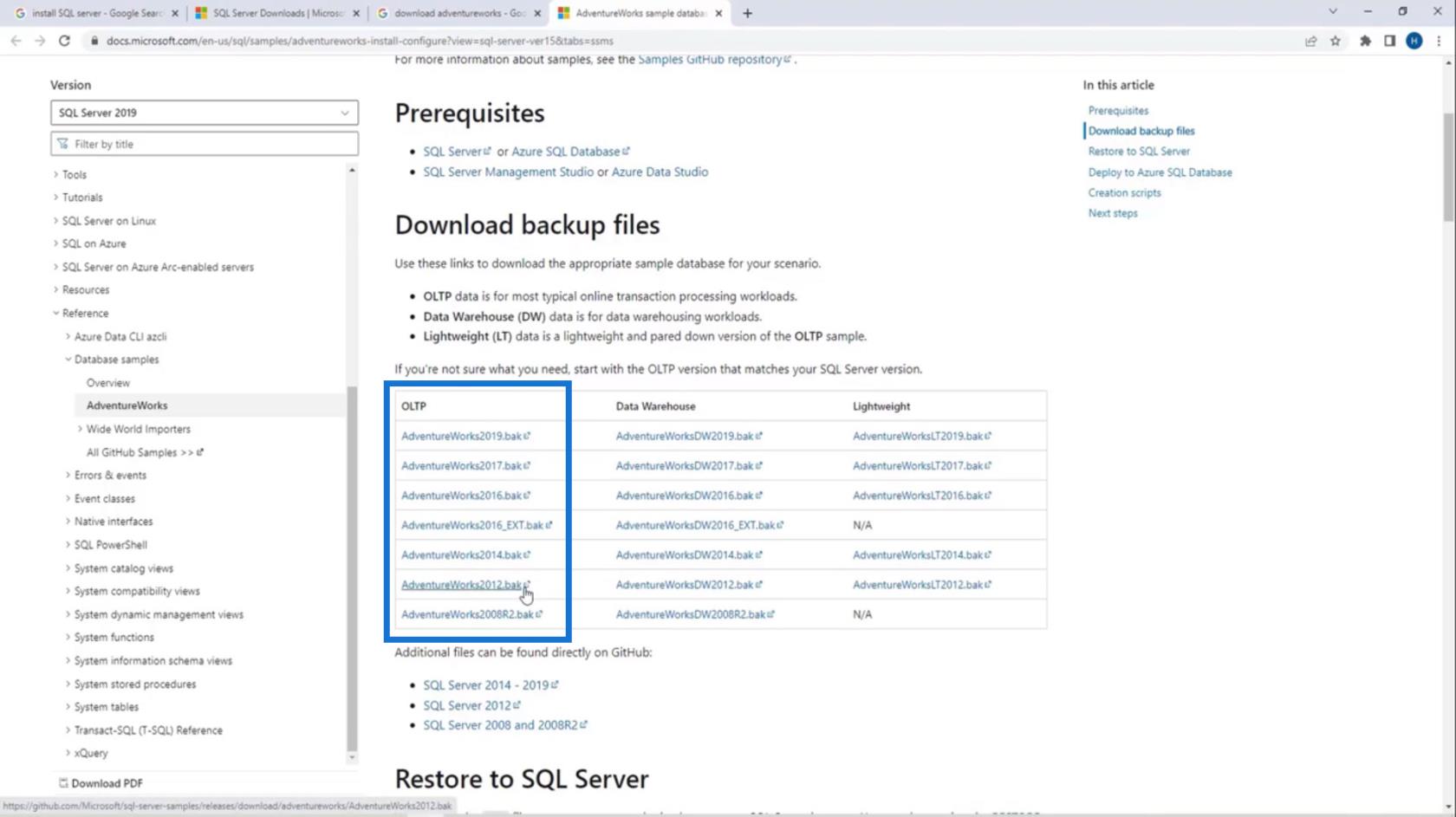Screen dimensions: 1456x817
Task: Reload the page with the refresh icon
Action: (64, 41)
